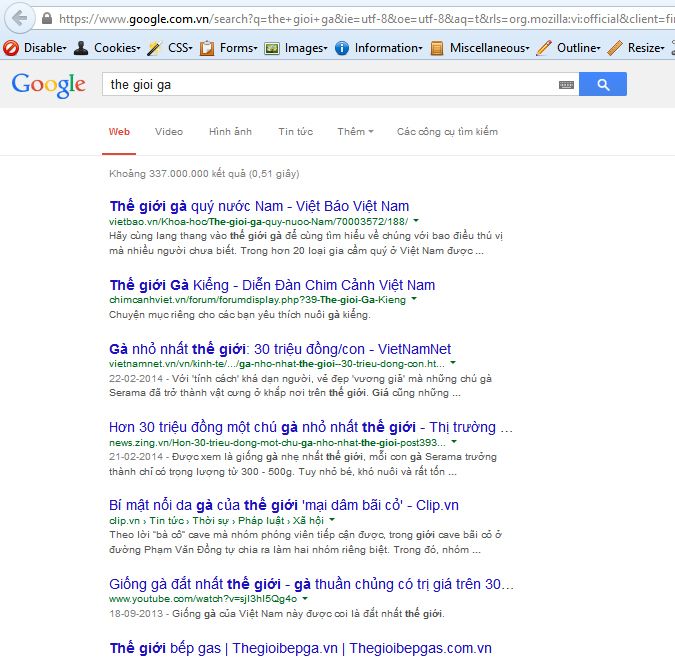675x658 pixels.
Task: Click the Google logo
Action: pyautogui.click(x=49, y=84)
